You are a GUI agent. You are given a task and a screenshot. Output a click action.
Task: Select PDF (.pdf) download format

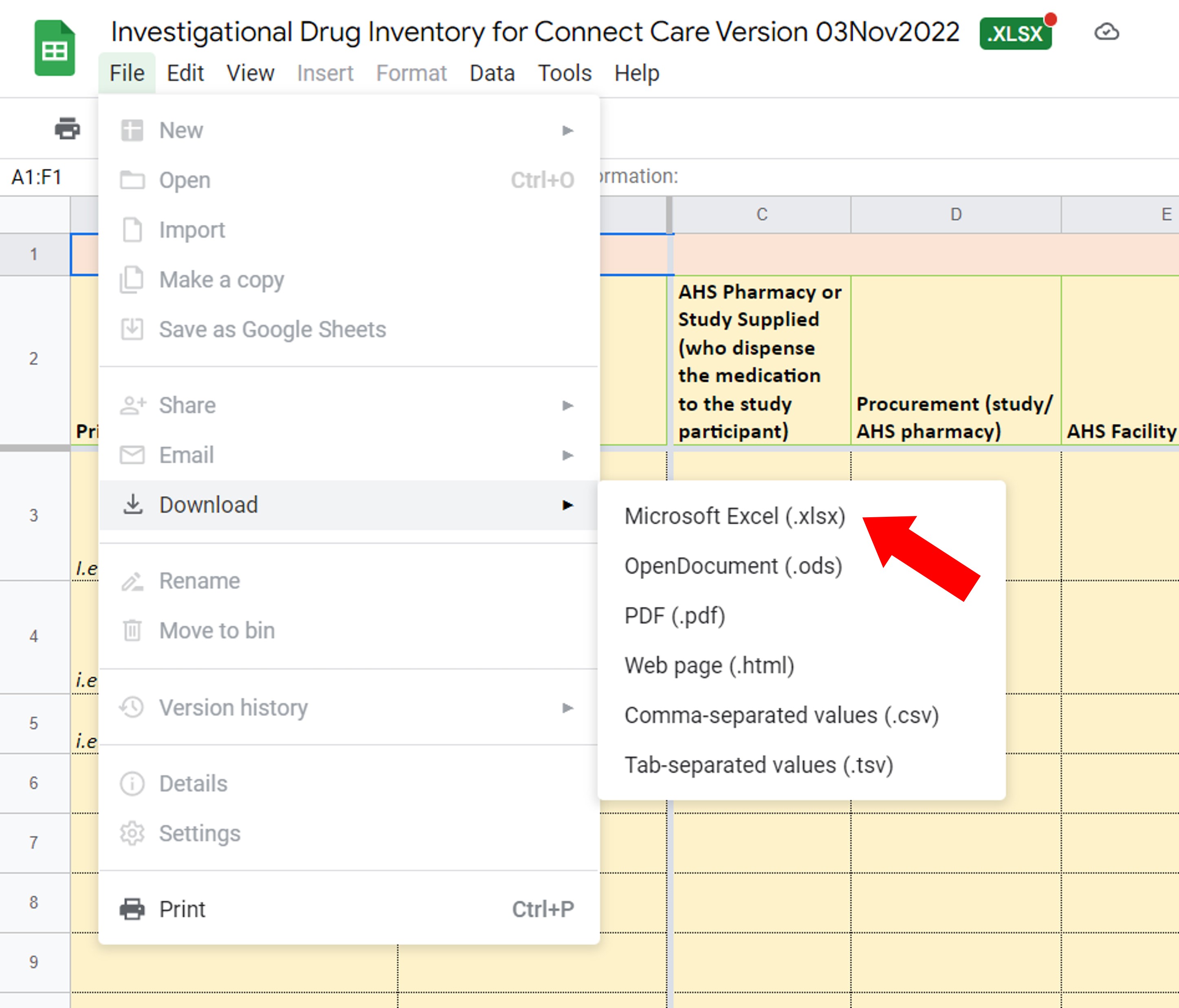(675, 616)
